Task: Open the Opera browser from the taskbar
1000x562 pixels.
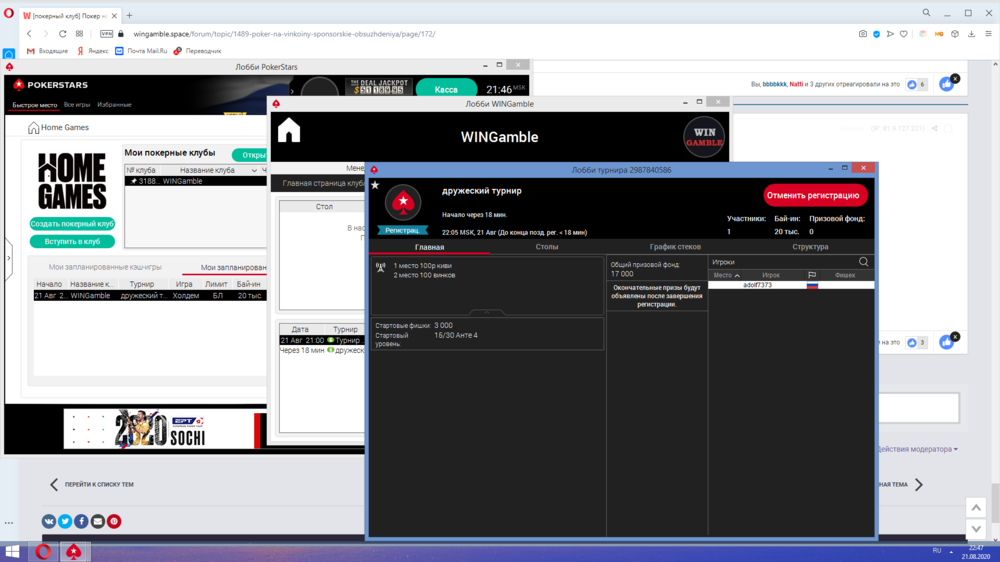Action: click(44, 551)
